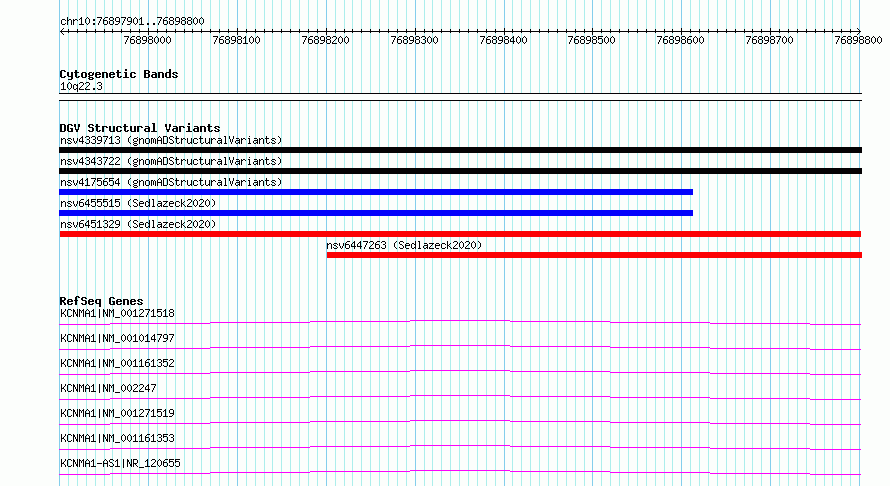Open the KCNMA1|NM_002247 transcript label
The image size is (890, 486).
click(108, 388)
